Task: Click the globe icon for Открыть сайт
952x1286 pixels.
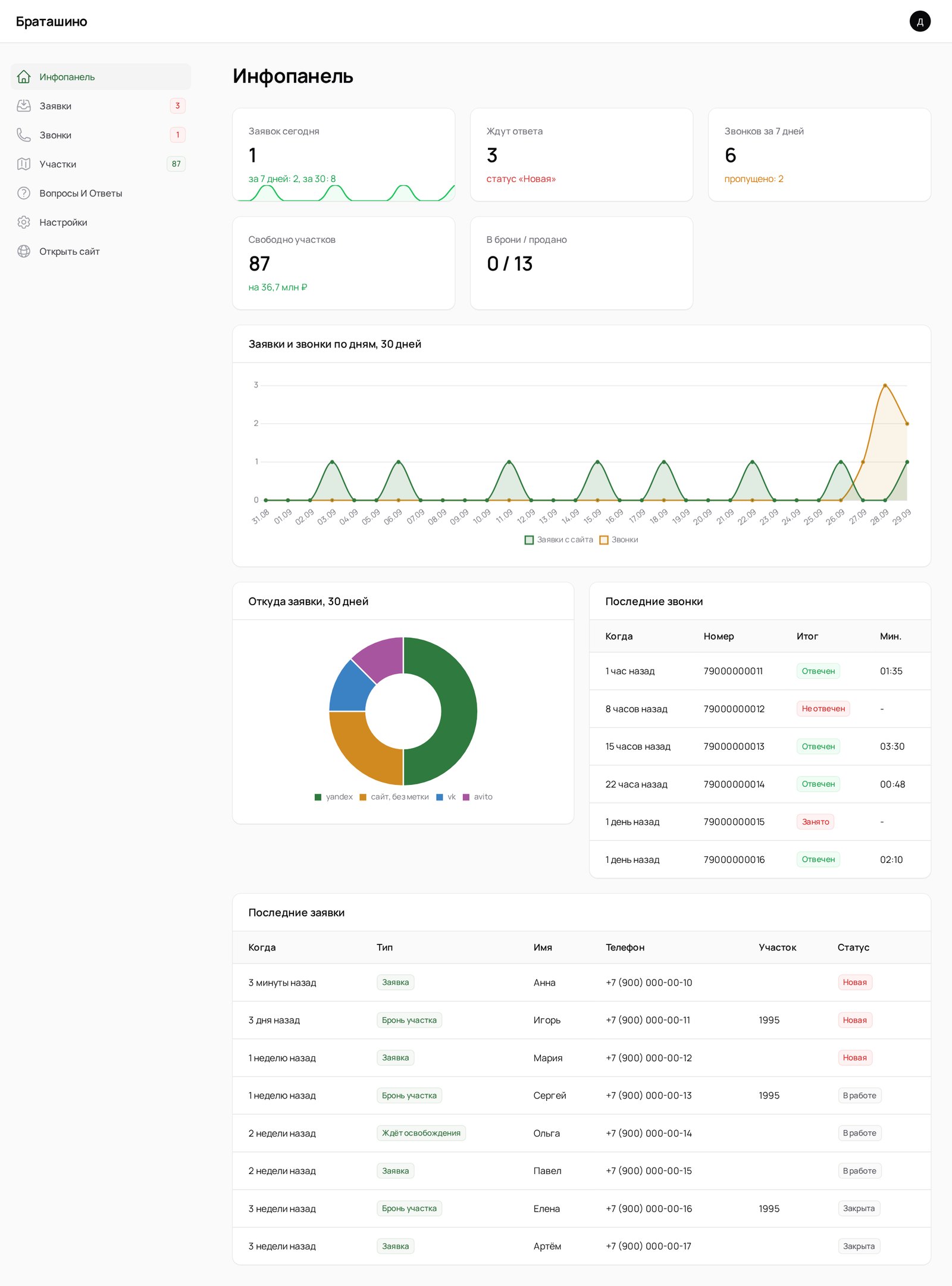Action: pyautogui.click(x=24, y=252)
